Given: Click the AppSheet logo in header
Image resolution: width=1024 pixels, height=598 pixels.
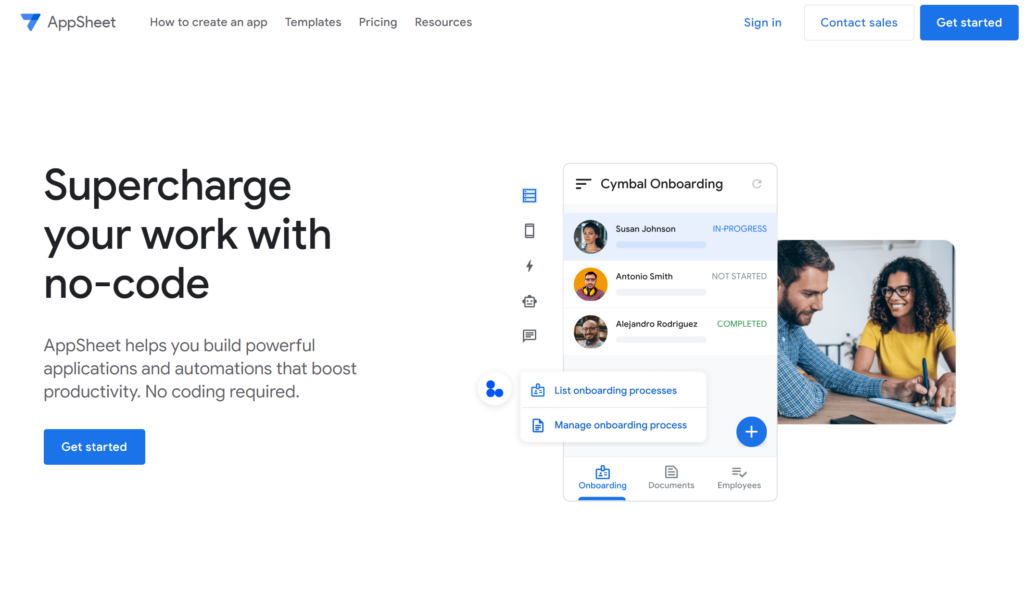Looking at the screenshot, I should click(x=68, y=22).
